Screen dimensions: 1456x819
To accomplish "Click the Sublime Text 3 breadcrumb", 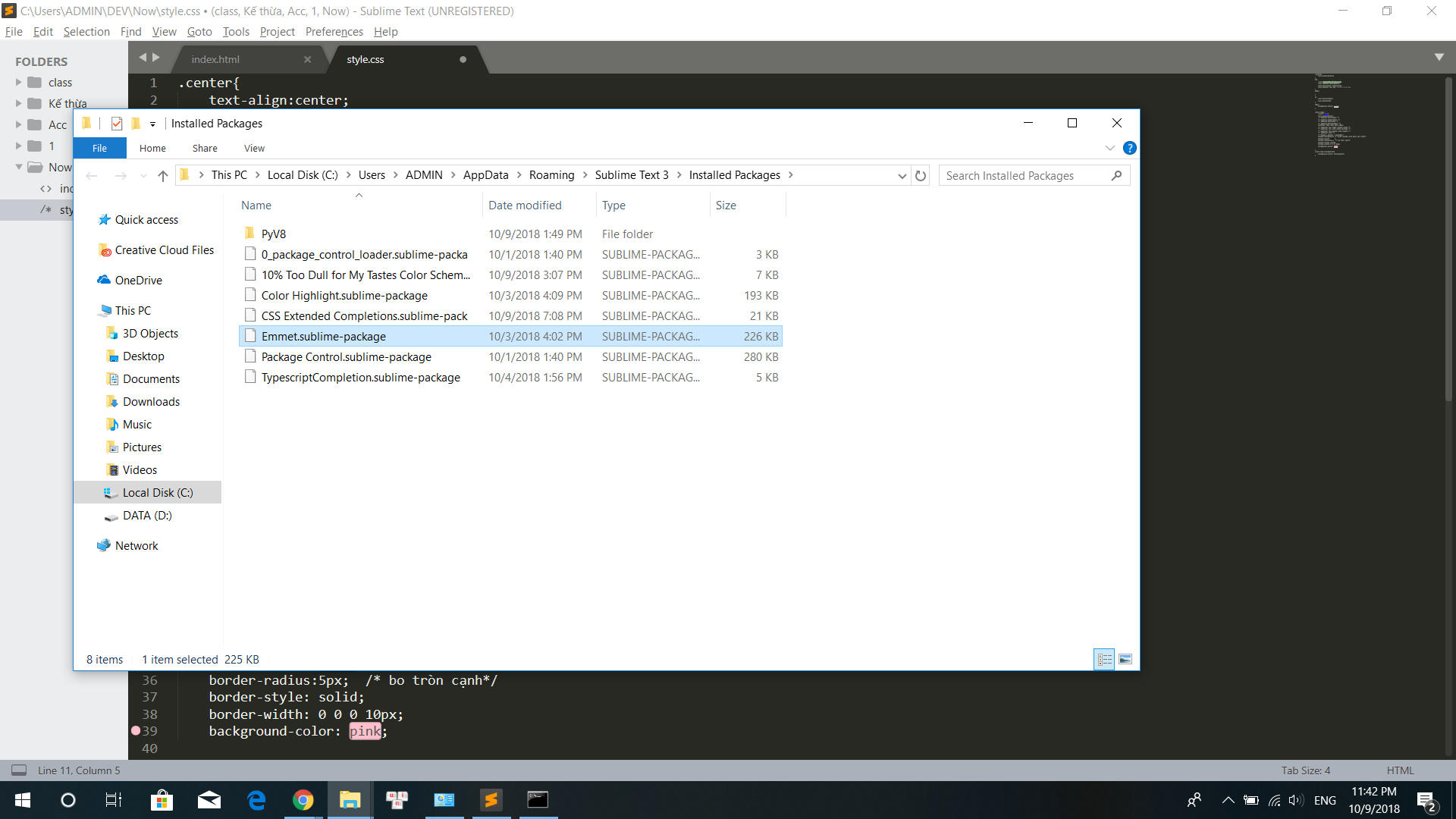I will pyautogui.click(x=631, y=175).
